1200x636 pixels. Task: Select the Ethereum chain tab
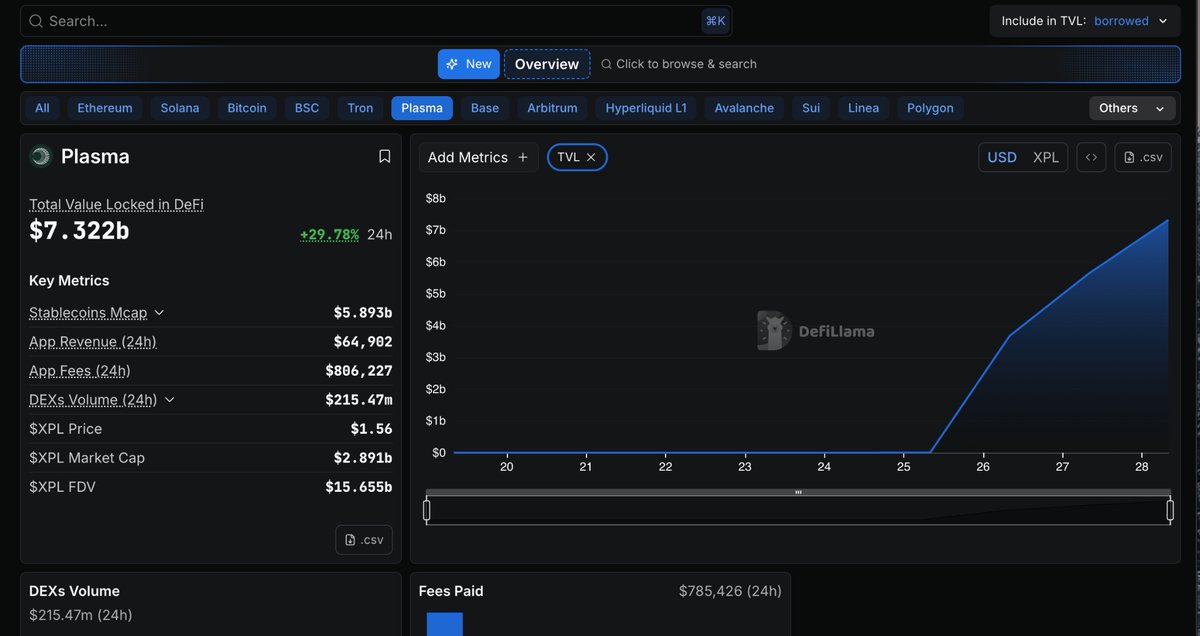(105, 108)
